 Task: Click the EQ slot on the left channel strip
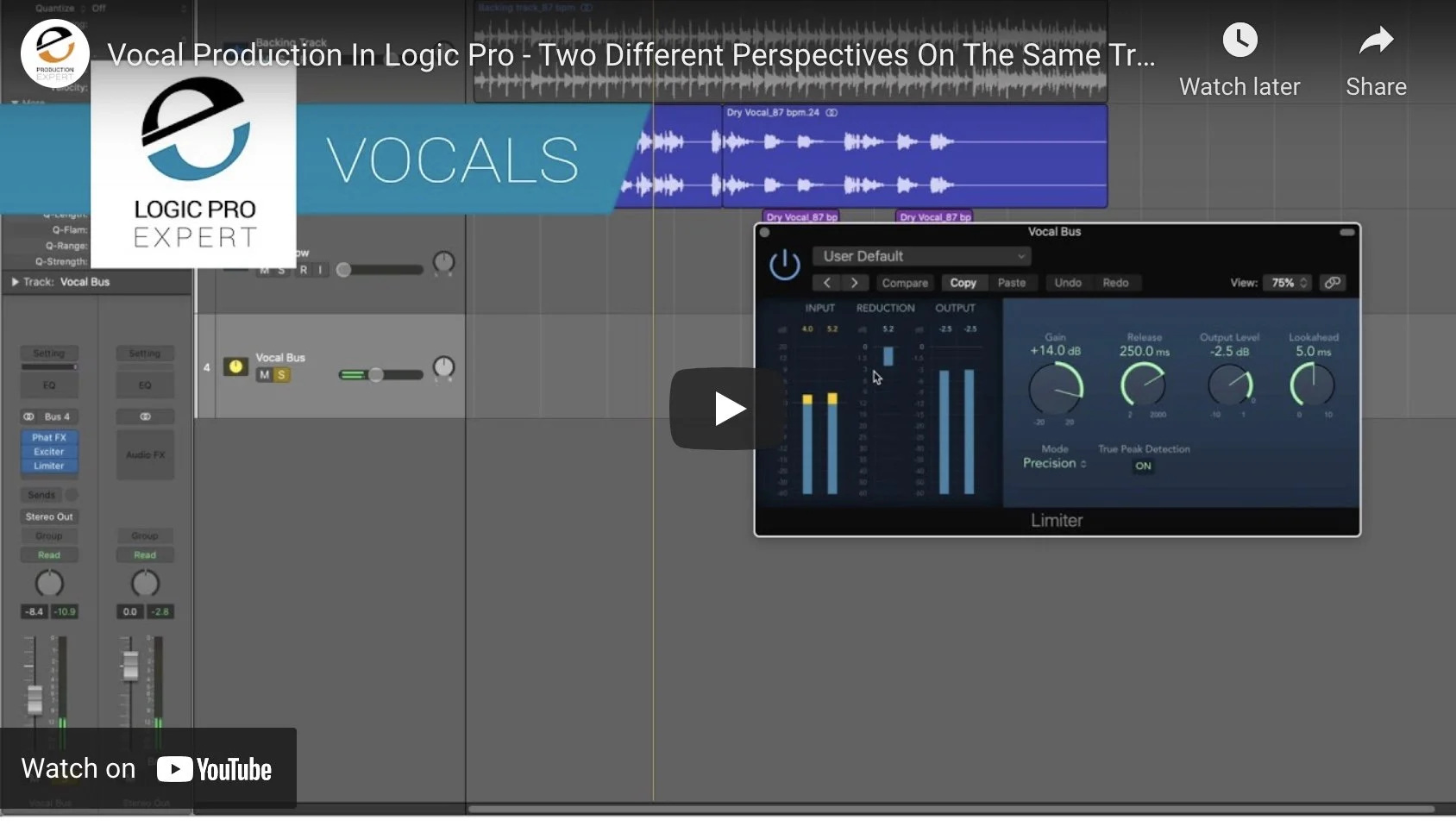point(49,385)
